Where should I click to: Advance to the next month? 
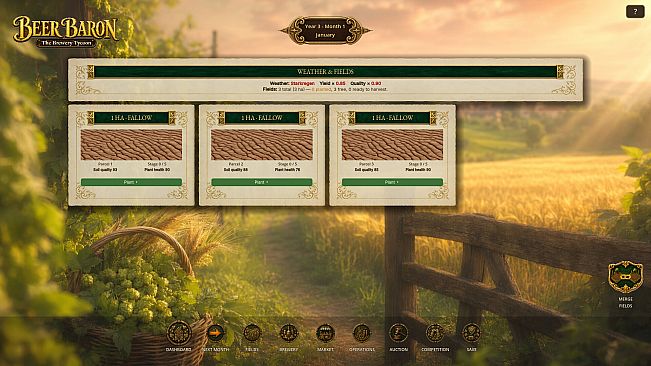tap(215, 333)
